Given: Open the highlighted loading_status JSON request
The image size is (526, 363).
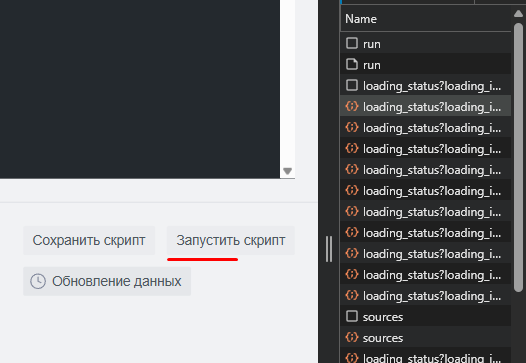Looking at the screenshot, I should click(425, 107).
